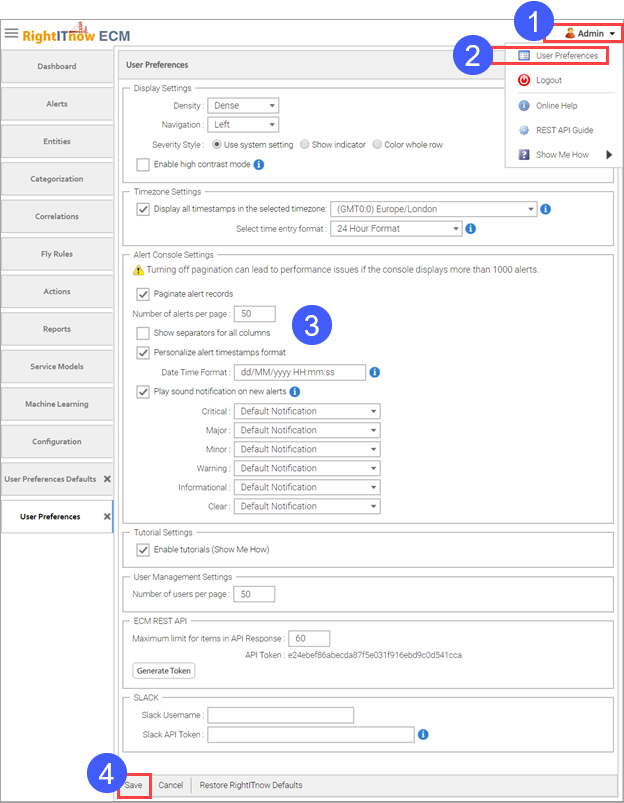Click info icon beside time entry format
The height and width of the screenshot is (803, 624).
click(x=471, y=228)
